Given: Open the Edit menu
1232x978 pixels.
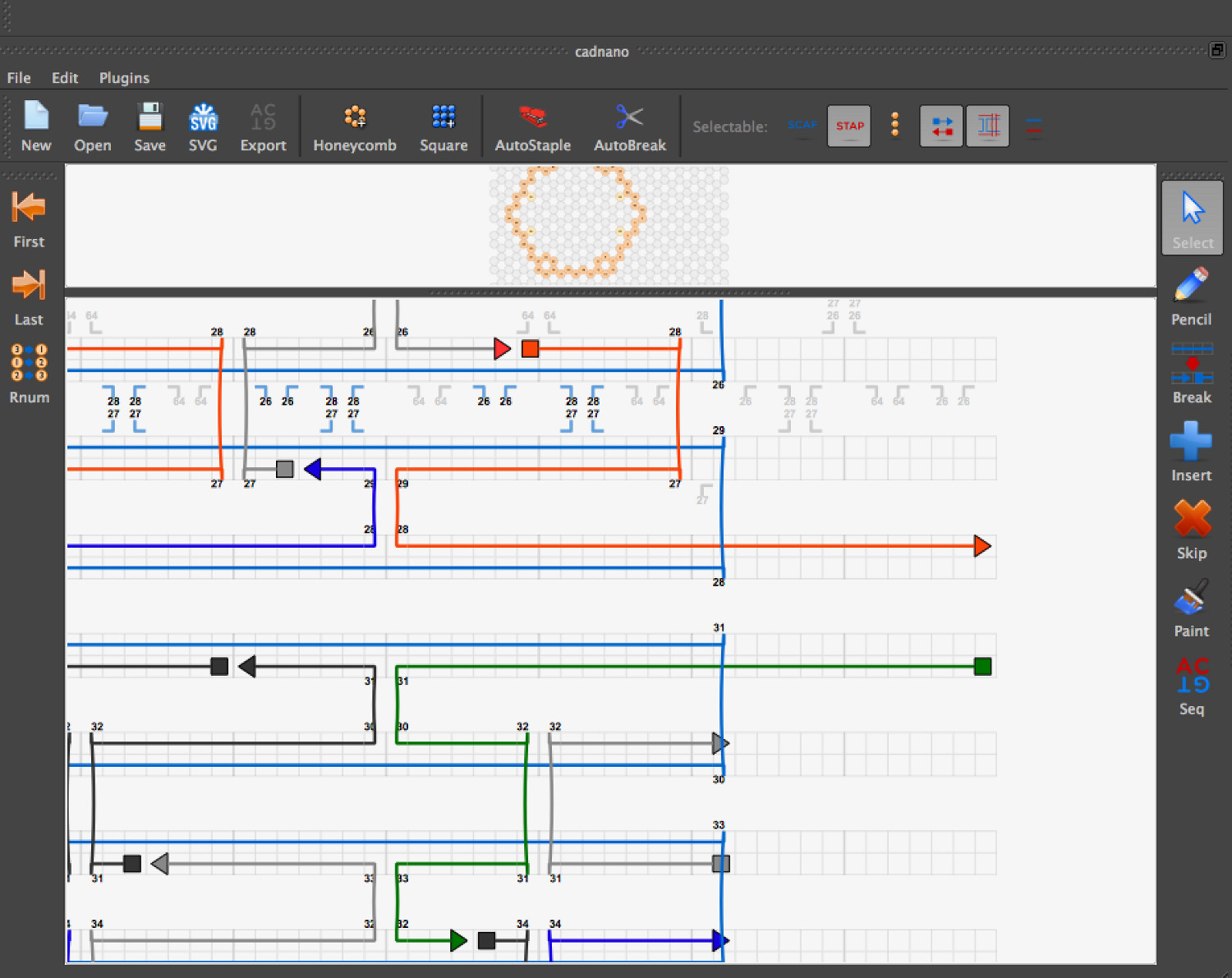Looking at the screenshot, I should point(65,78).
